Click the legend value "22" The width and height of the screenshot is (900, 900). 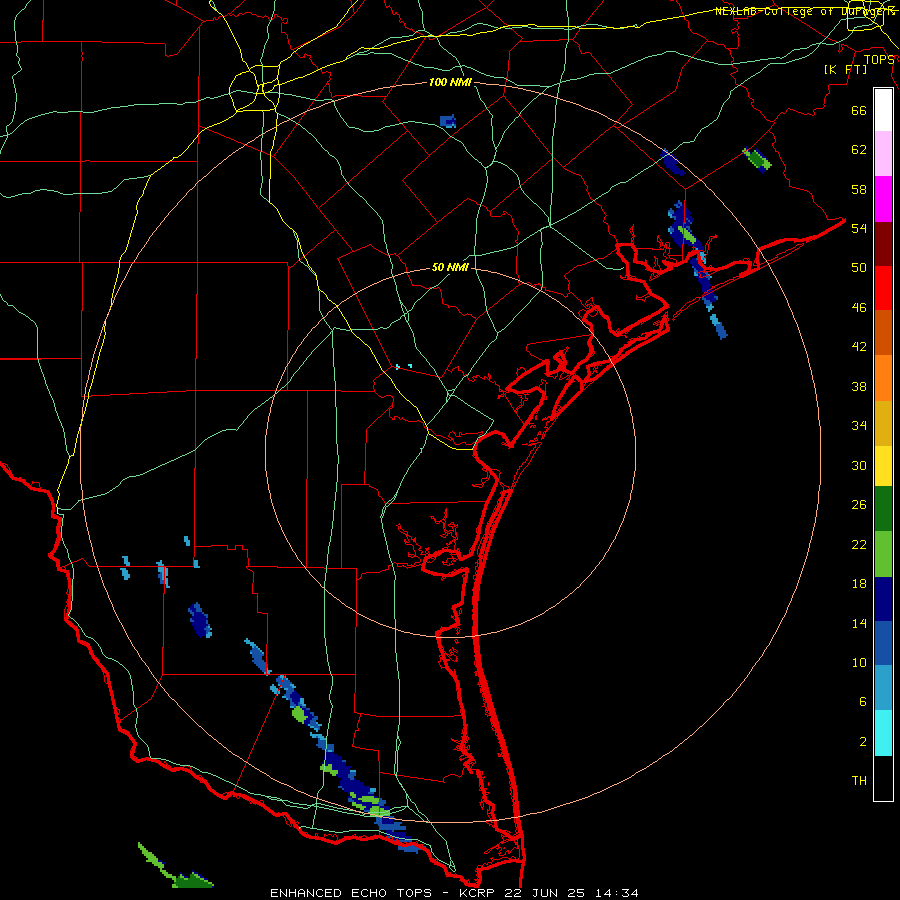859,544
